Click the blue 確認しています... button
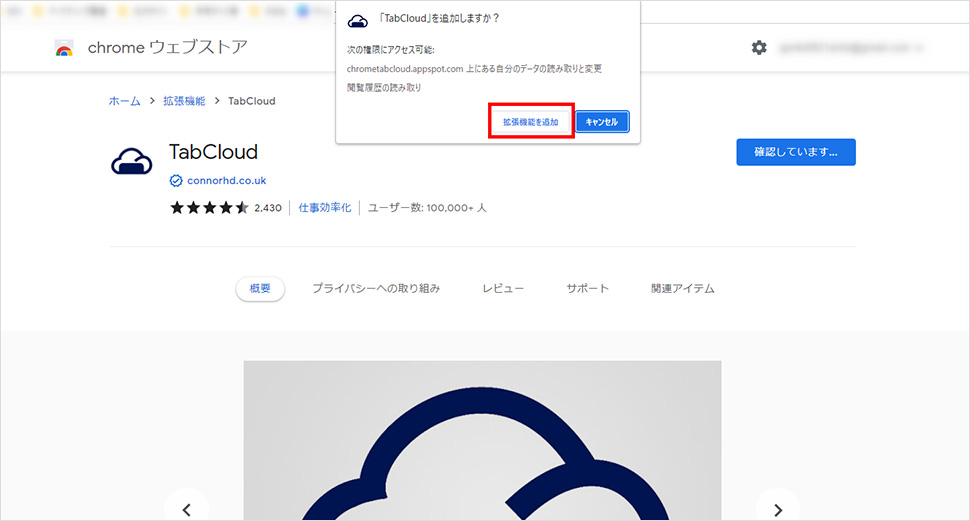This screenshot has width=970, height=521. (x=796, y=152)
